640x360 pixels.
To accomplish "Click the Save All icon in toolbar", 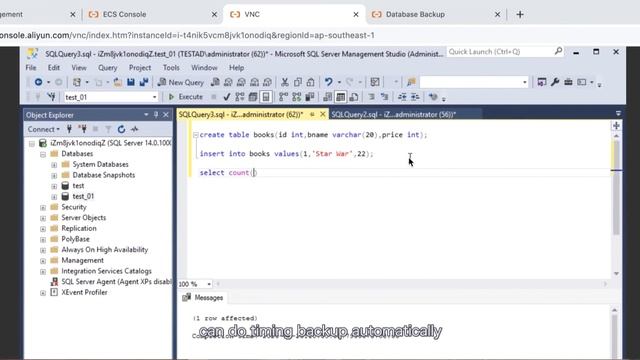I will [144, 82].
